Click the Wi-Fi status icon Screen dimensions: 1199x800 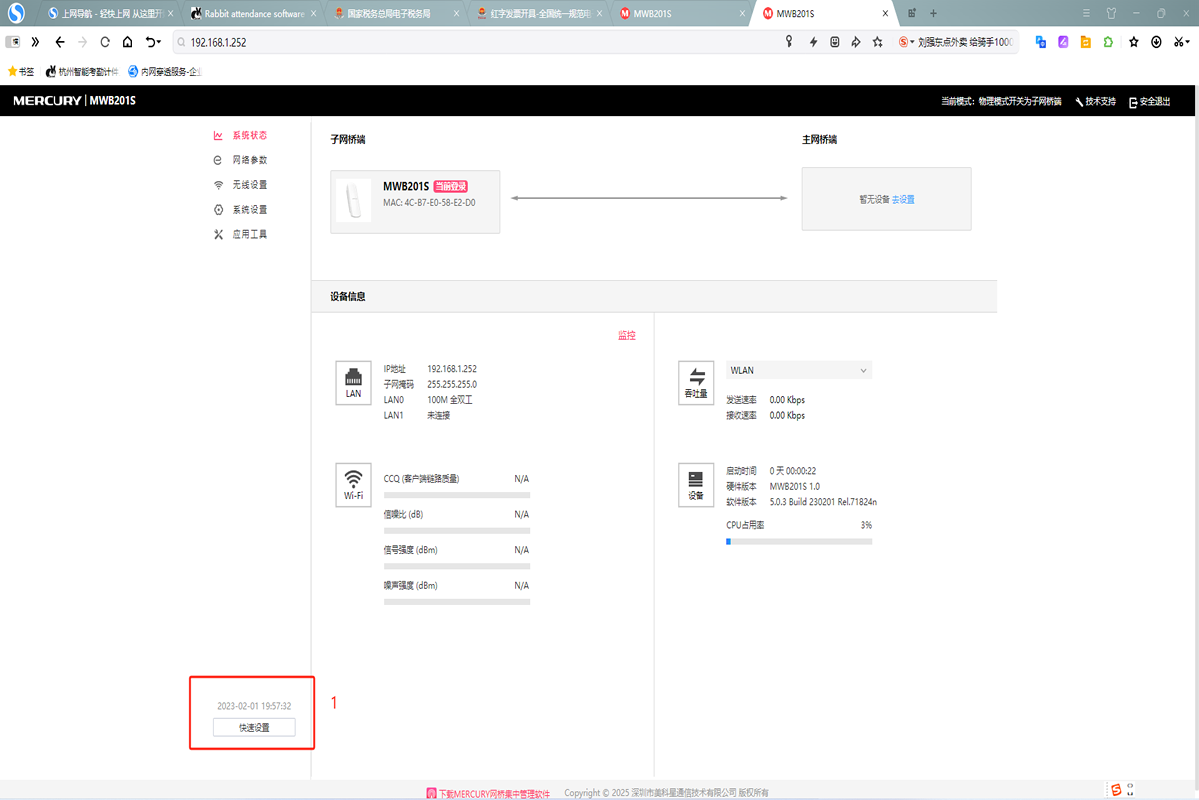coord(353,484)
